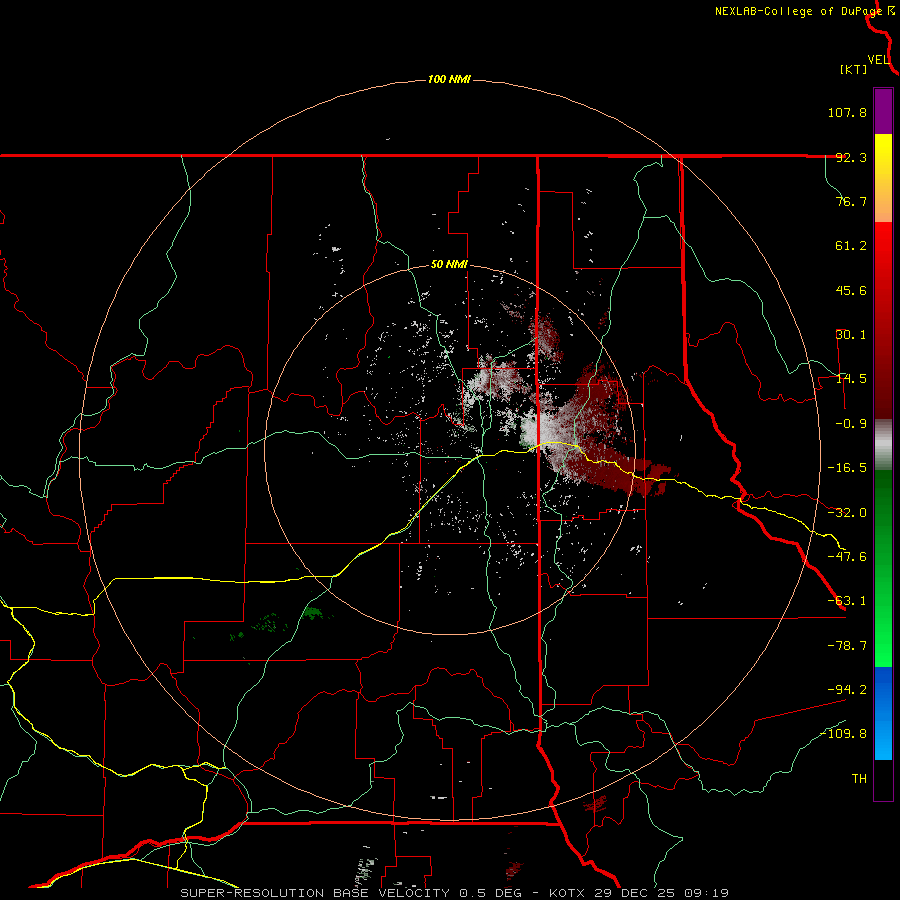
Task: Pick the blue segment of the velocity color bar
Action: [883, 713]
